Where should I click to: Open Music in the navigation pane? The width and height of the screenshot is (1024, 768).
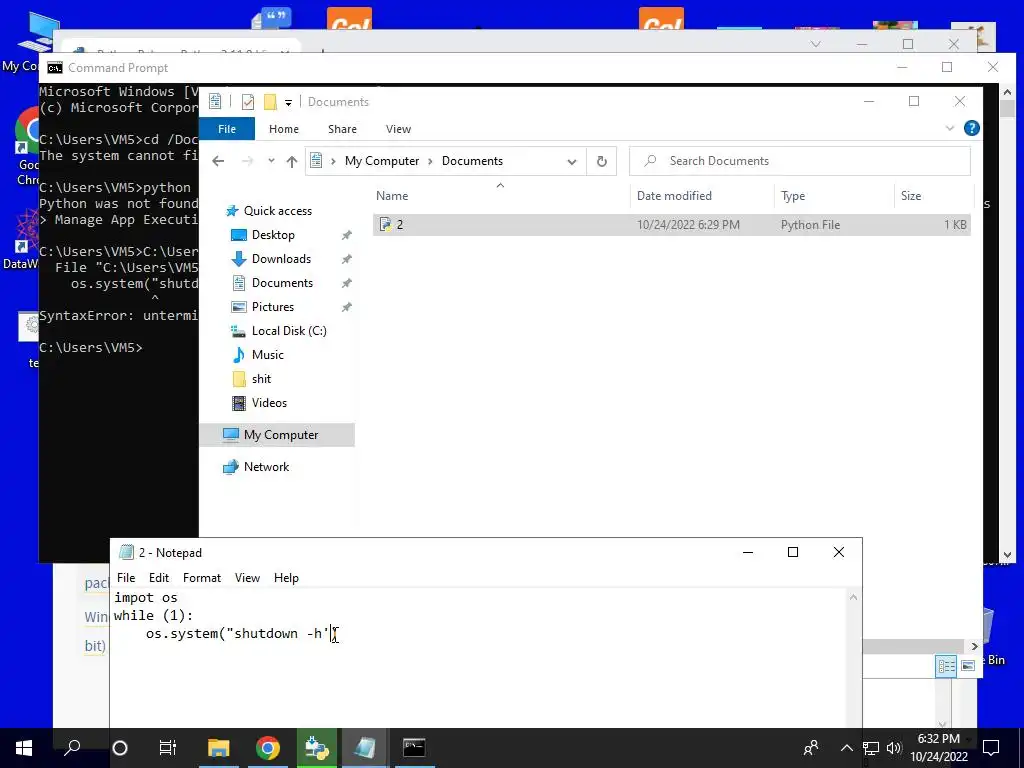[267, 355]
